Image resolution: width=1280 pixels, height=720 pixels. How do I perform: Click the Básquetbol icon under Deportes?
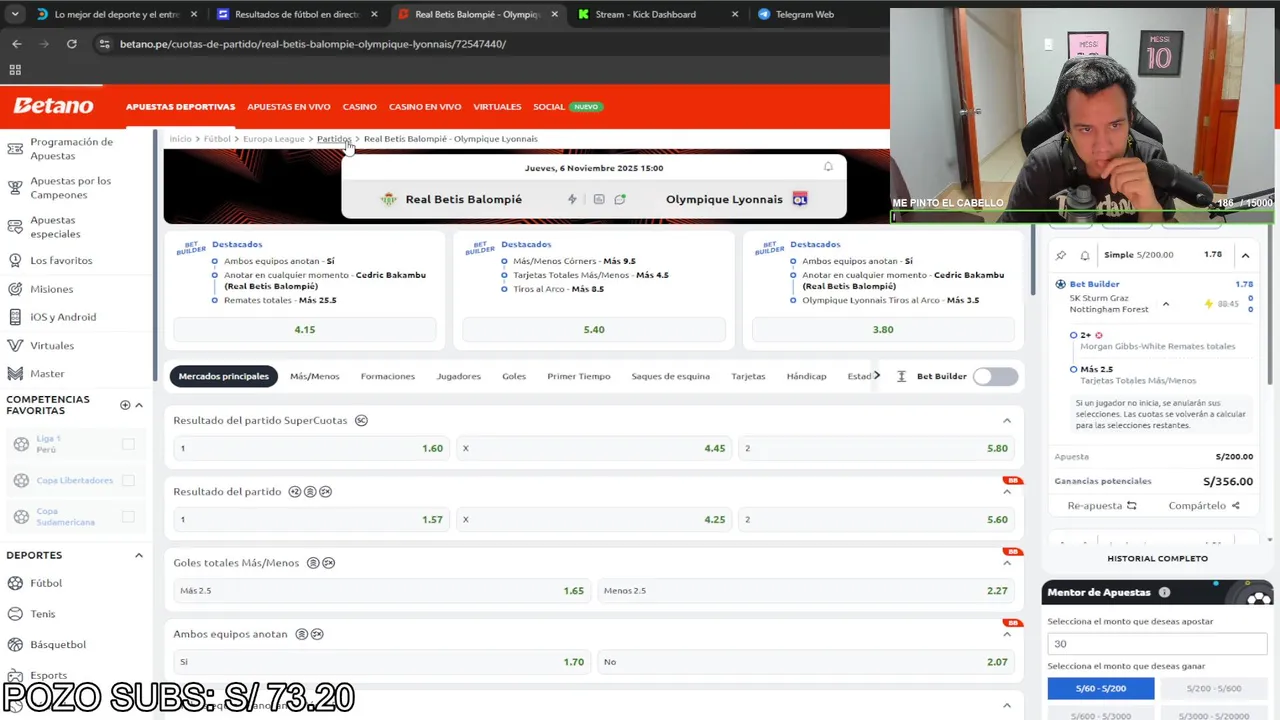tap(16, 644)
